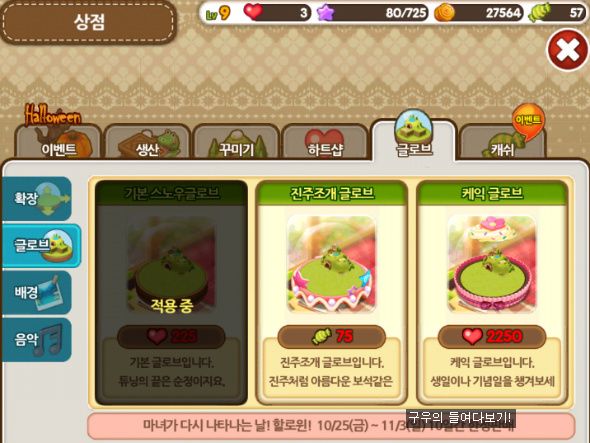Click the 기본 스노우글로브 preview image
Viewport: 590px width, 443px height.
171,264
